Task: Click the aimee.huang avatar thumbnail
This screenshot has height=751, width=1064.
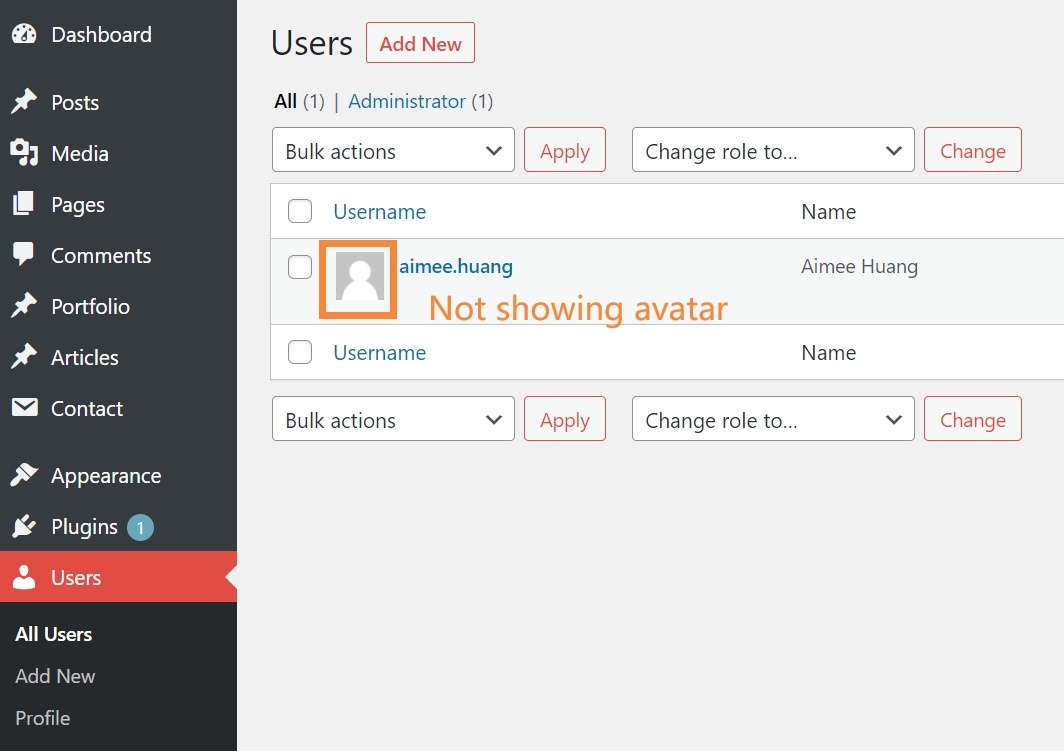Action: pos(359,277)
